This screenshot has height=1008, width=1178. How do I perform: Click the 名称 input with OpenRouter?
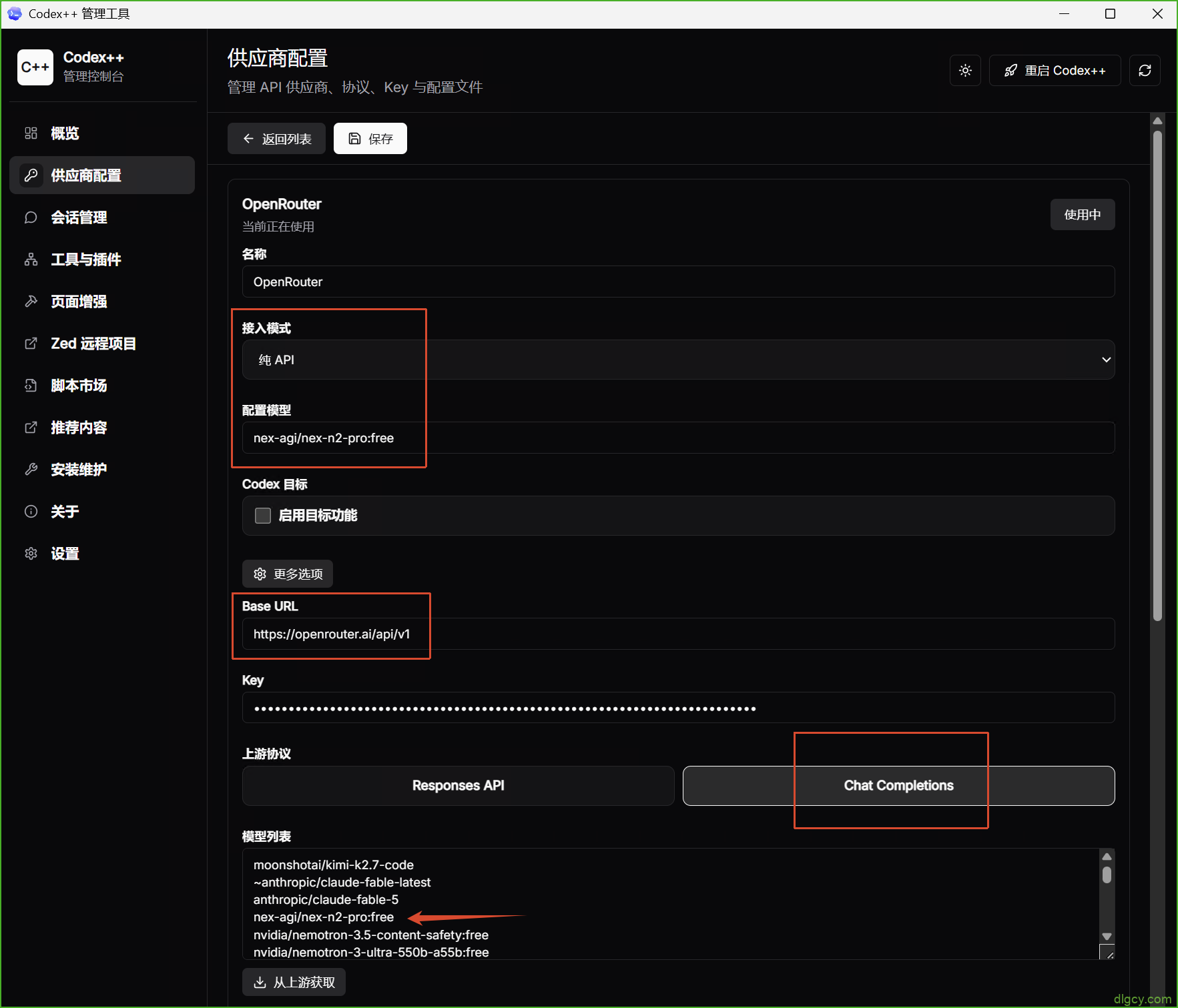[x=678, y=282]
